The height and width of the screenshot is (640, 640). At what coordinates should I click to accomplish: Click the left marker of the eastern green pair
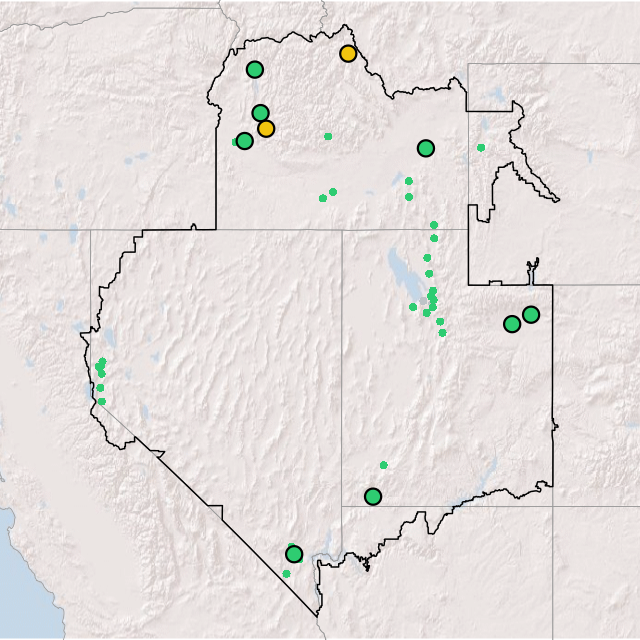[512, 323]
